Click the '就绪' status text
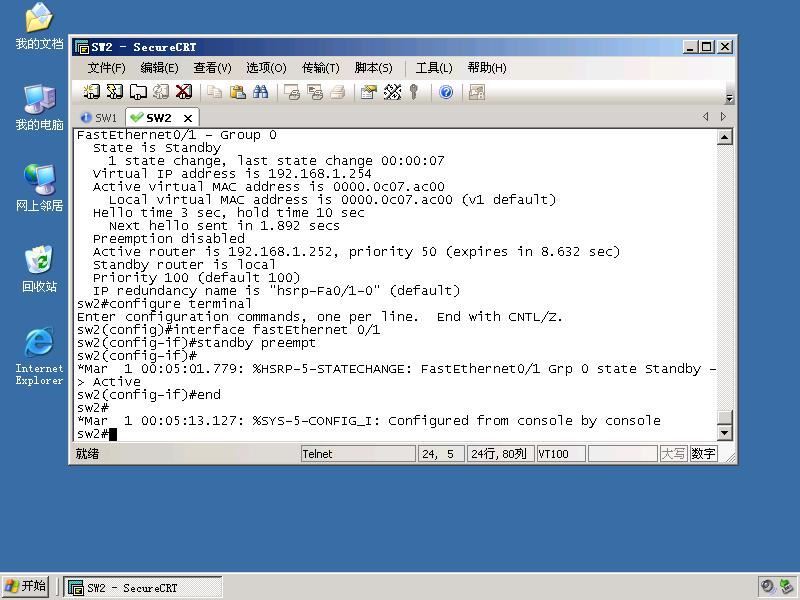The height and width of the screenshot is (600, 800). tap(87, 454)
